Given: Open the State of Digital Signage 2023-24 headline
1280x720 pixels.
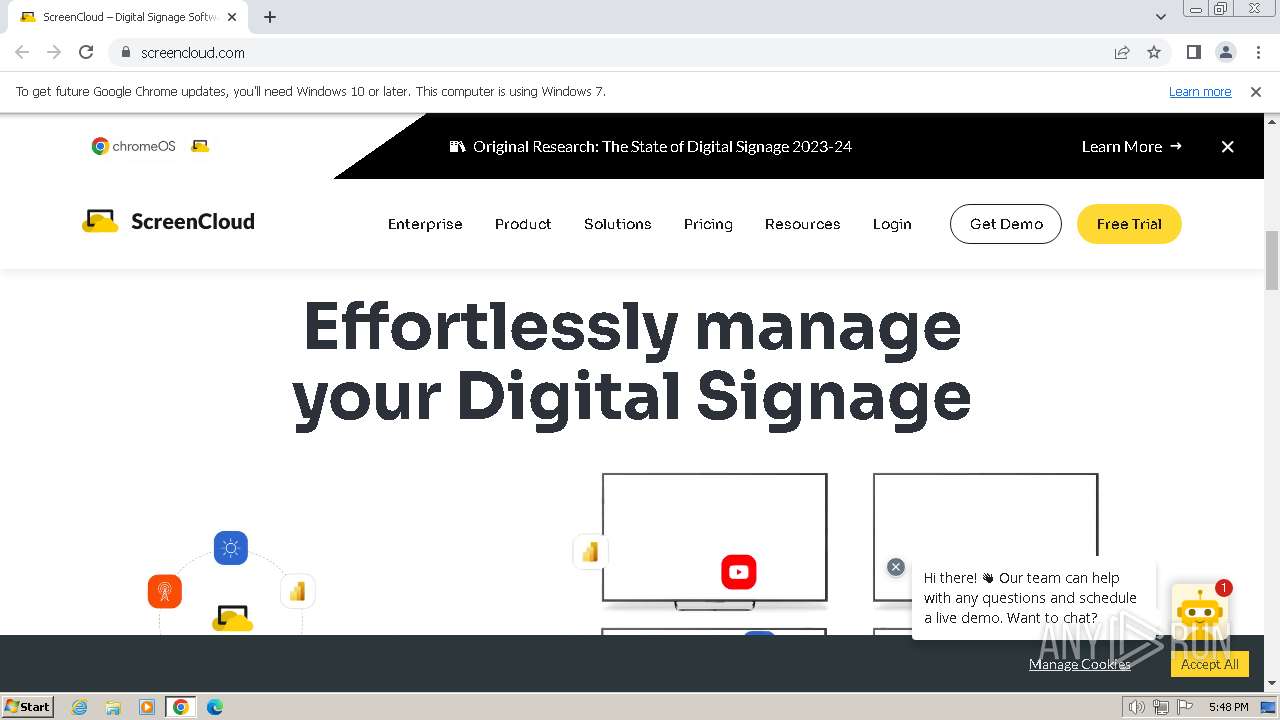Looking at the screenshot, I should (662, 146).
